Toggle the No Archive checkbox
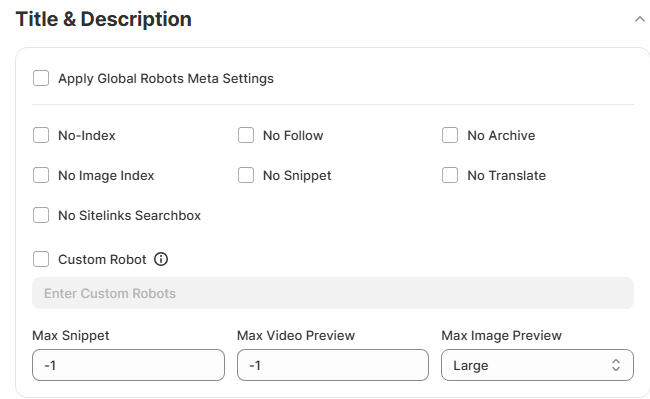 pos(450,135)
